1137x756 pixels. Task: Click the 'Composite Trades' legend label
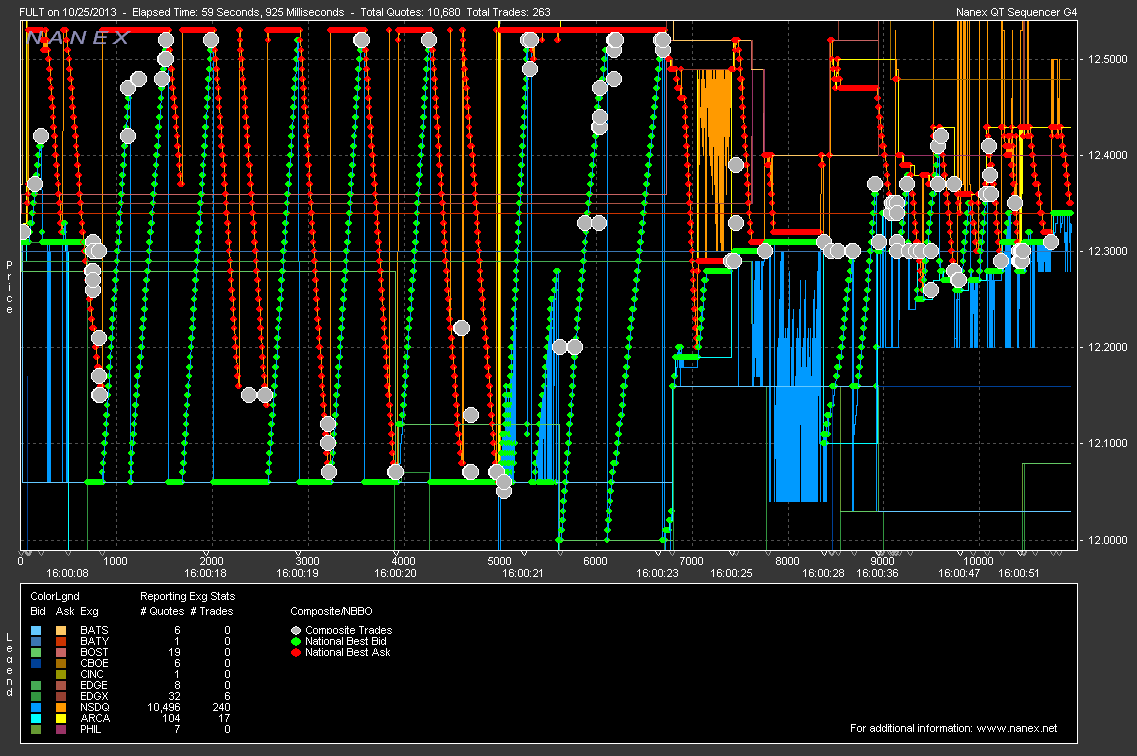pos(349,631)
